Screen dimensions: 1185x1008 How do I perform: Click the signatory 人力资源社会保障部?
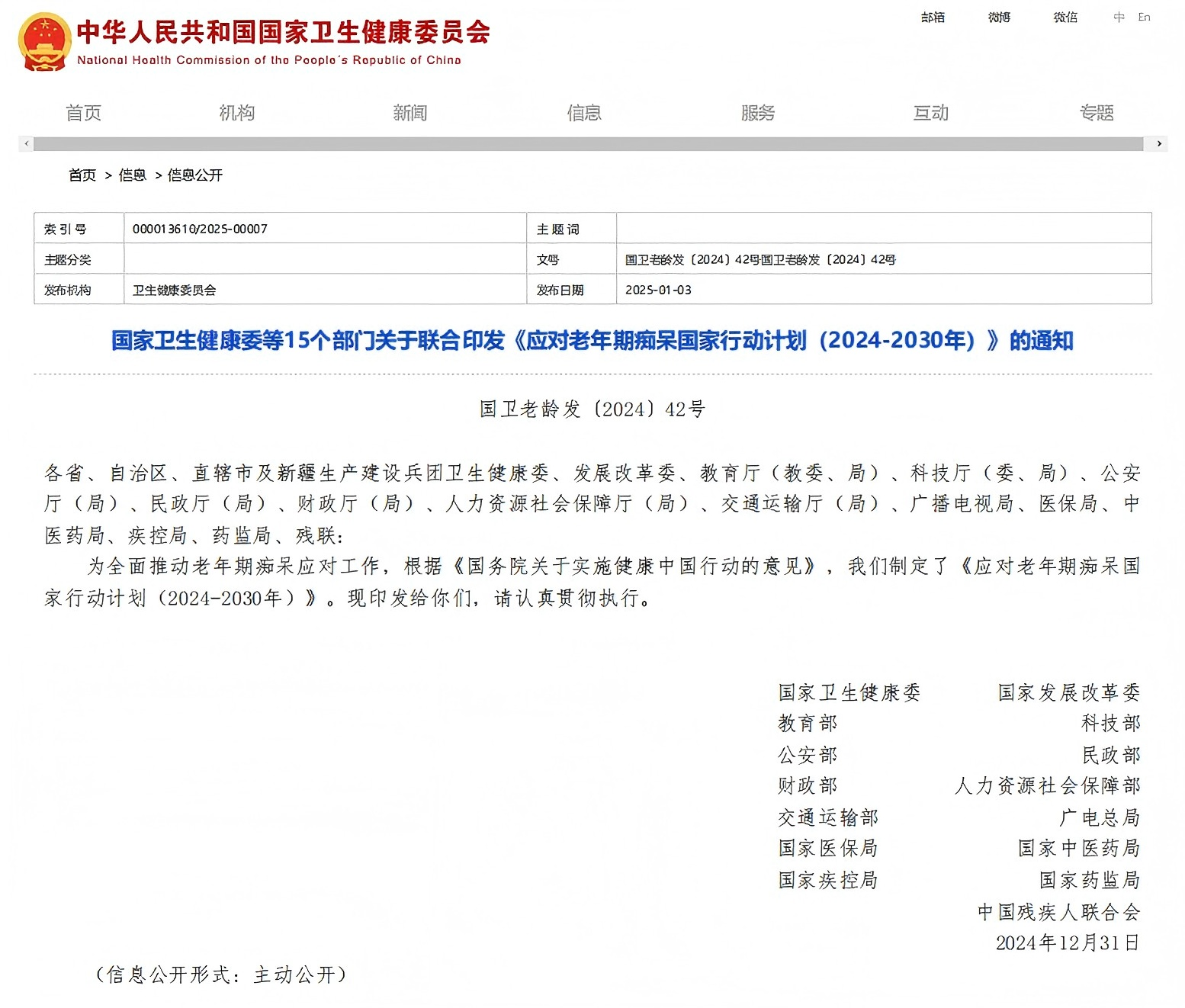(x=1048, y=786)
